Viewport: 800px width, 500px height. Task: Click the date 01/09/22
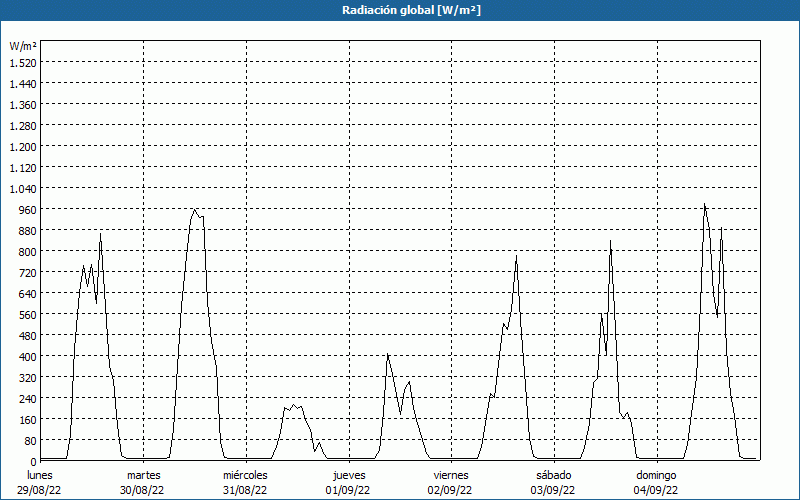point(347,490)
